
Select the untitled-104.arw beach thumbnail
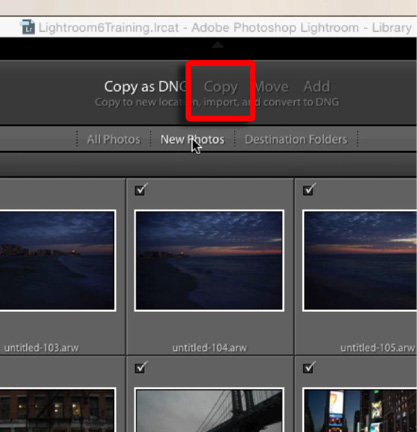coord(209,261)
